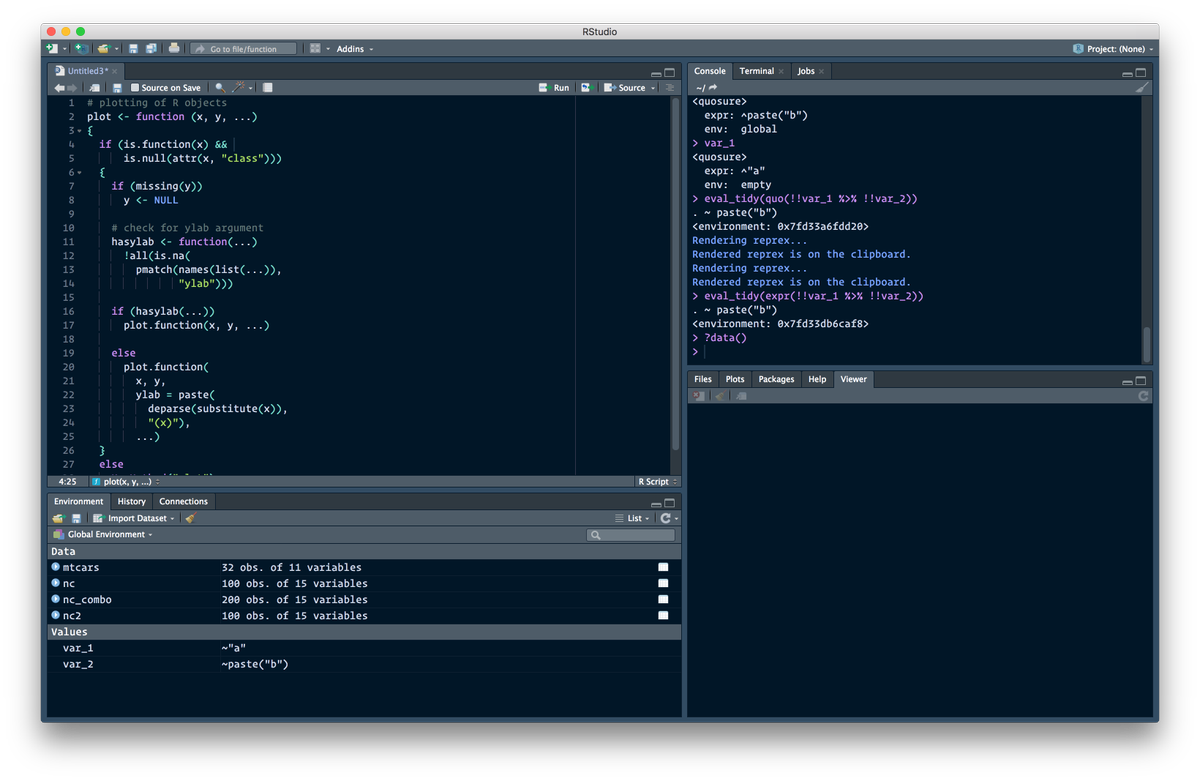Click the open folder icon in the toolbar
The image size is (1200, 781).
(104, 48)
